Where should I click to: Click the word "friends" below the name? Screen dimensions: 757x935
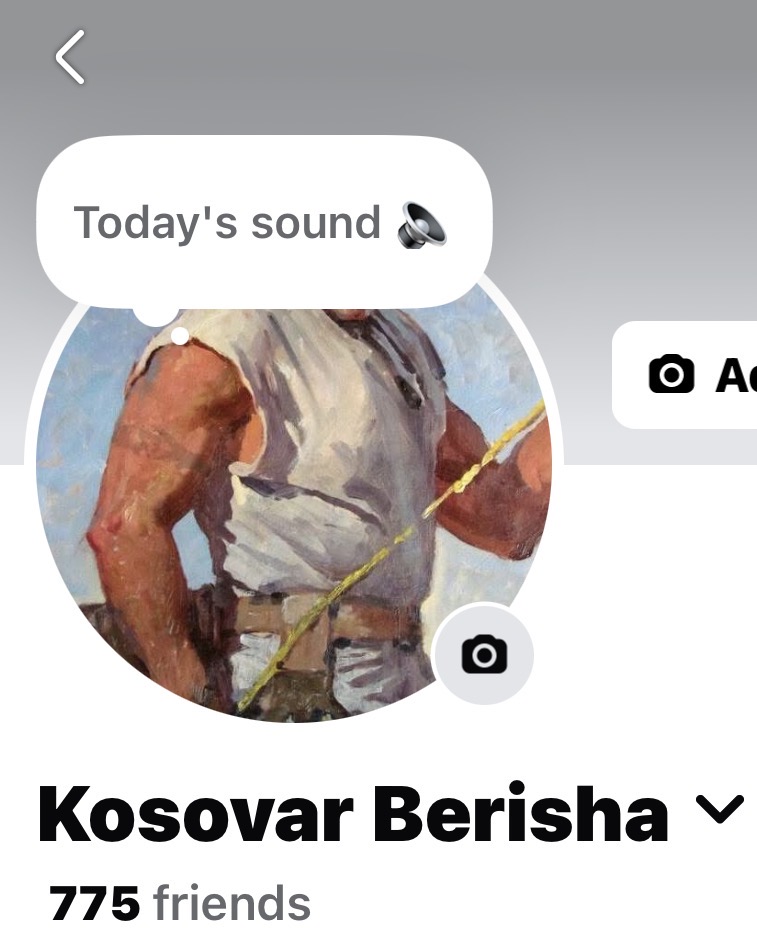[x=232, y=903]
